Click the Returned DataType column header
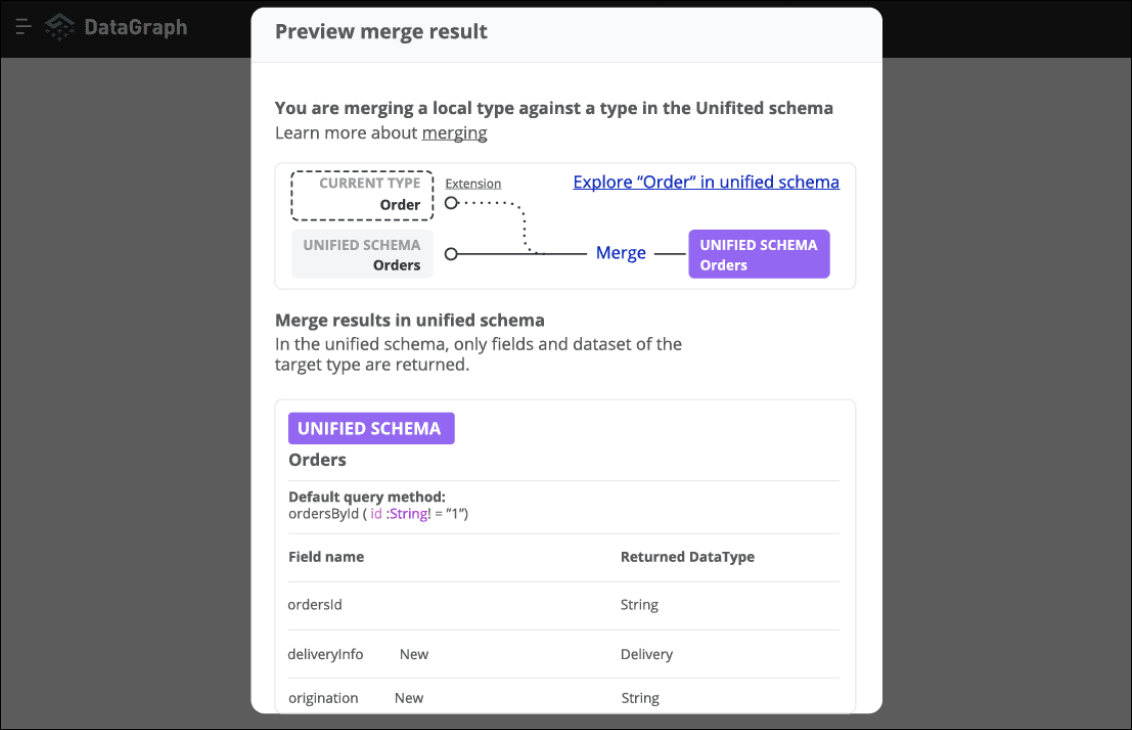Viewport: 1132px width, 730px height. [687, 557]
